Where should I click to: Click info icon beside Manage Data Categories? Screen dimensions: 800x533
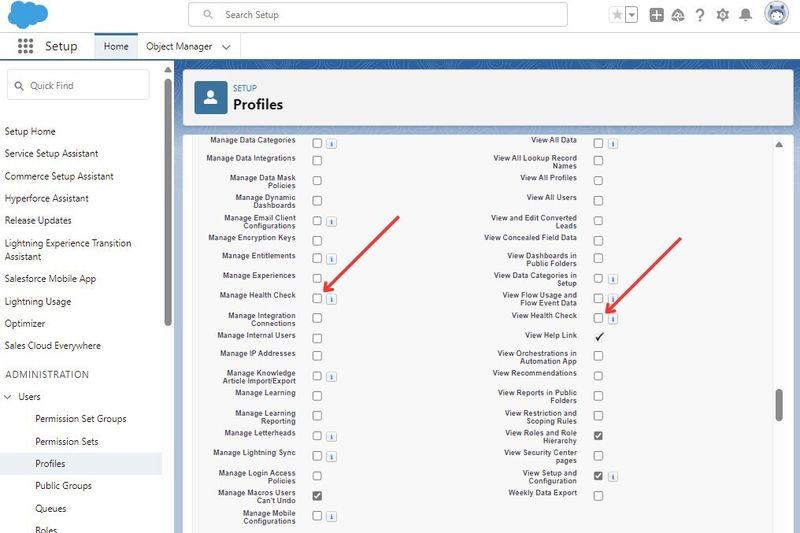point(332,144)
